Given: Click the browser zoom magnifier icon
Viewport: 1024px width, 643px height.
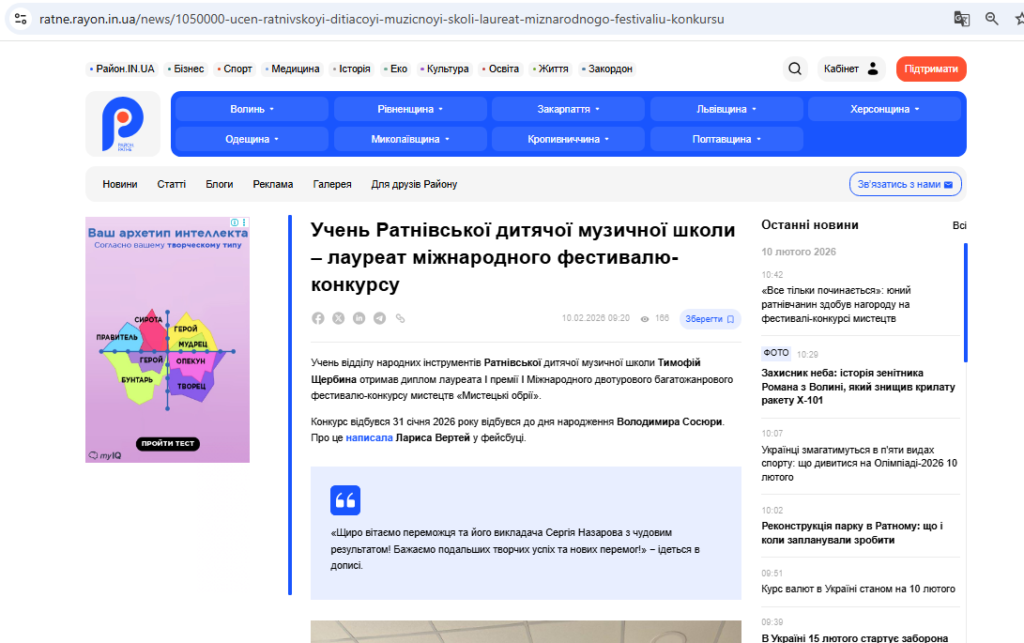Looking at the screenshot, I should [x=992, y=19].
